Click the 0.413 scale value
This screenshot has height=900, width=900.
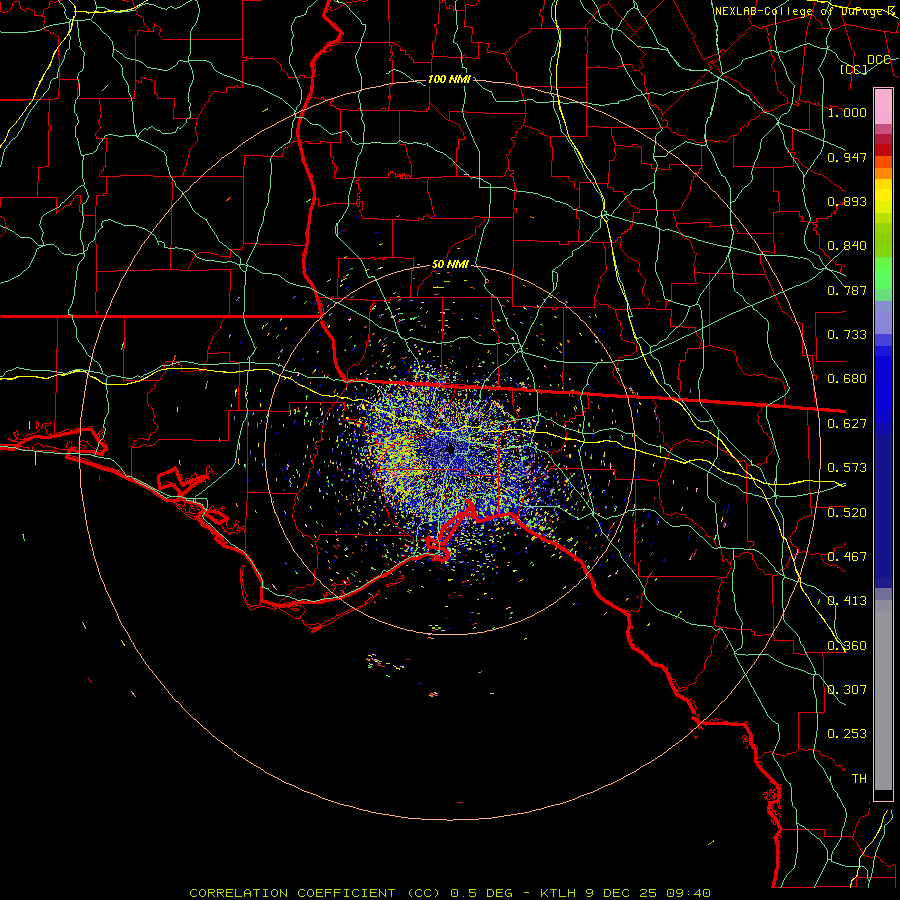[847, 601]
